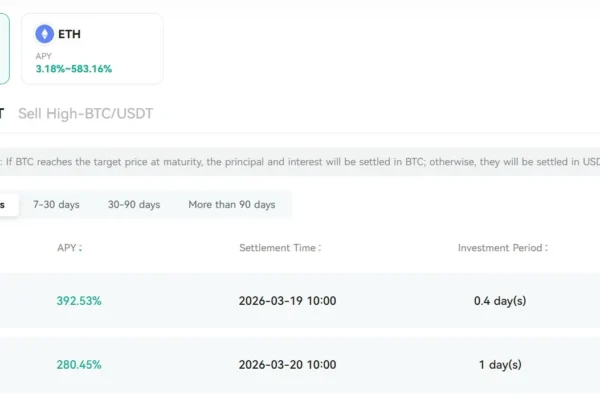
Task: Click the Investment Period sort arrows
Action: (x=547, y=247)
